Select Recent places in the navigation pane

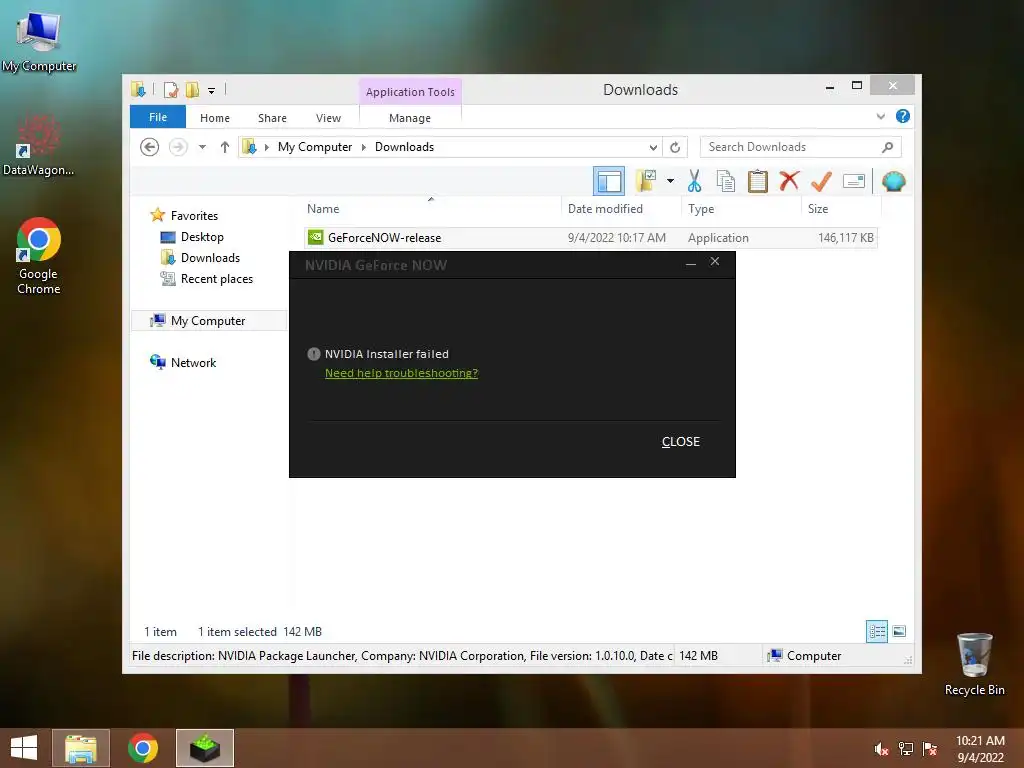click(x=217, y=279)
